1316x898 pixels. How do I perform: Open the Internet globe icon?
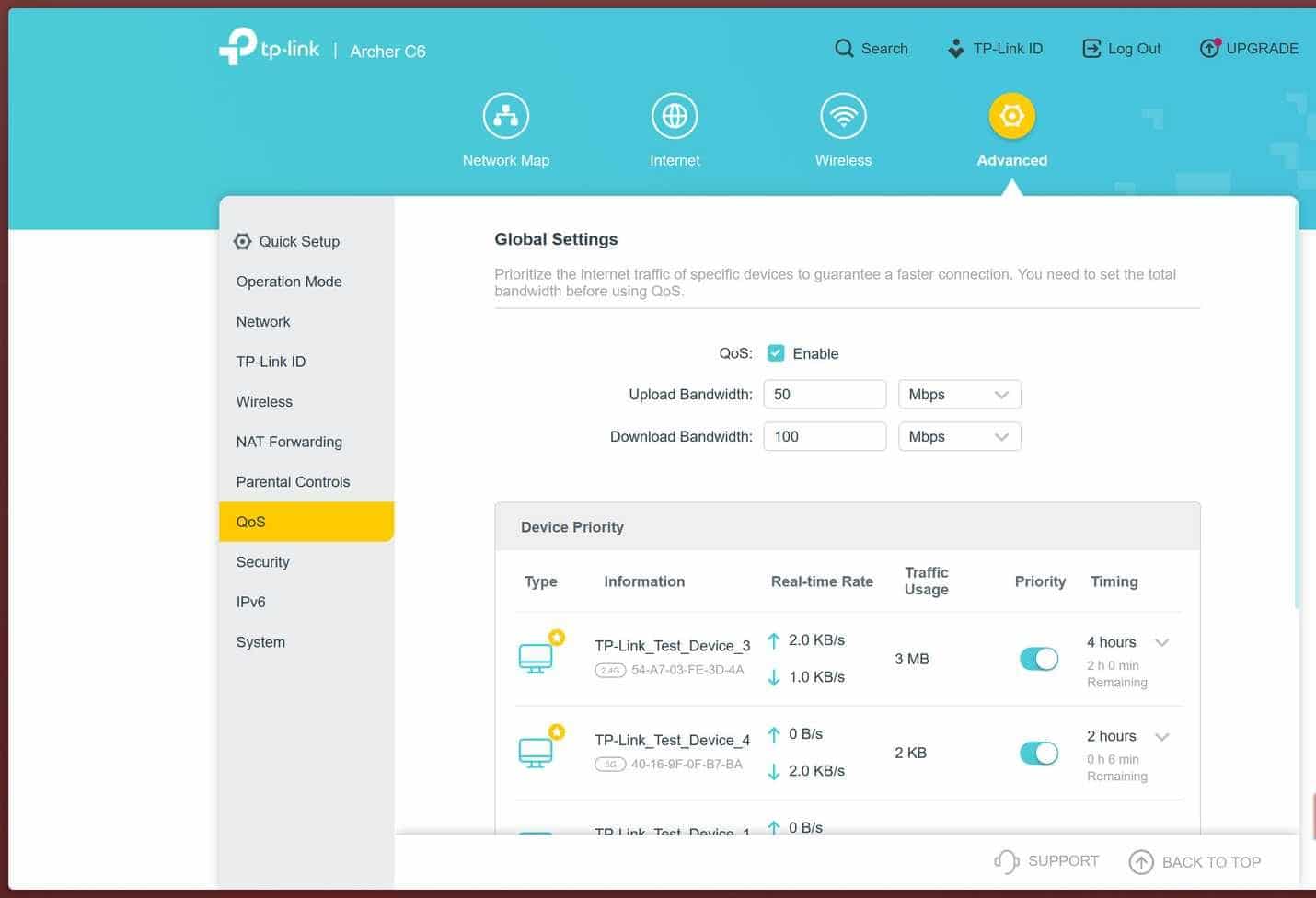675,116
